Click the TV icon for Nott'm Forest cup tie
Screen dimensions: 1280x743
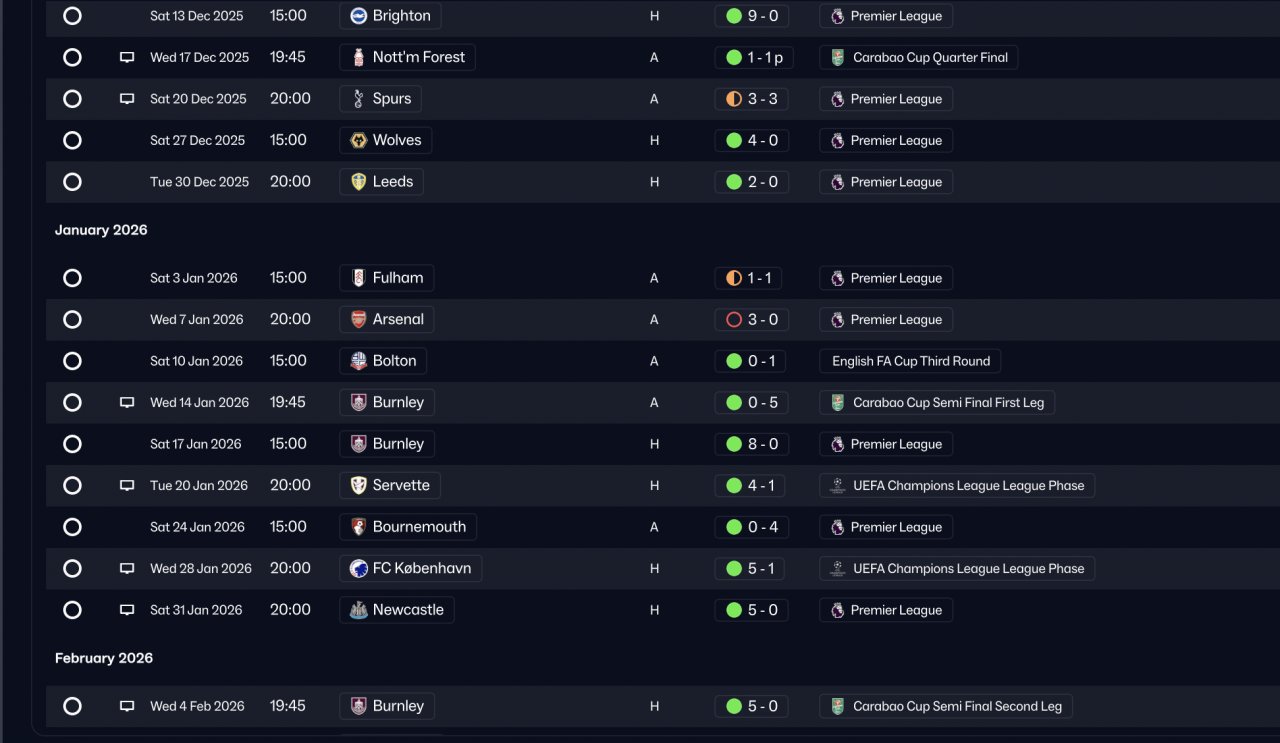[127, 58]
